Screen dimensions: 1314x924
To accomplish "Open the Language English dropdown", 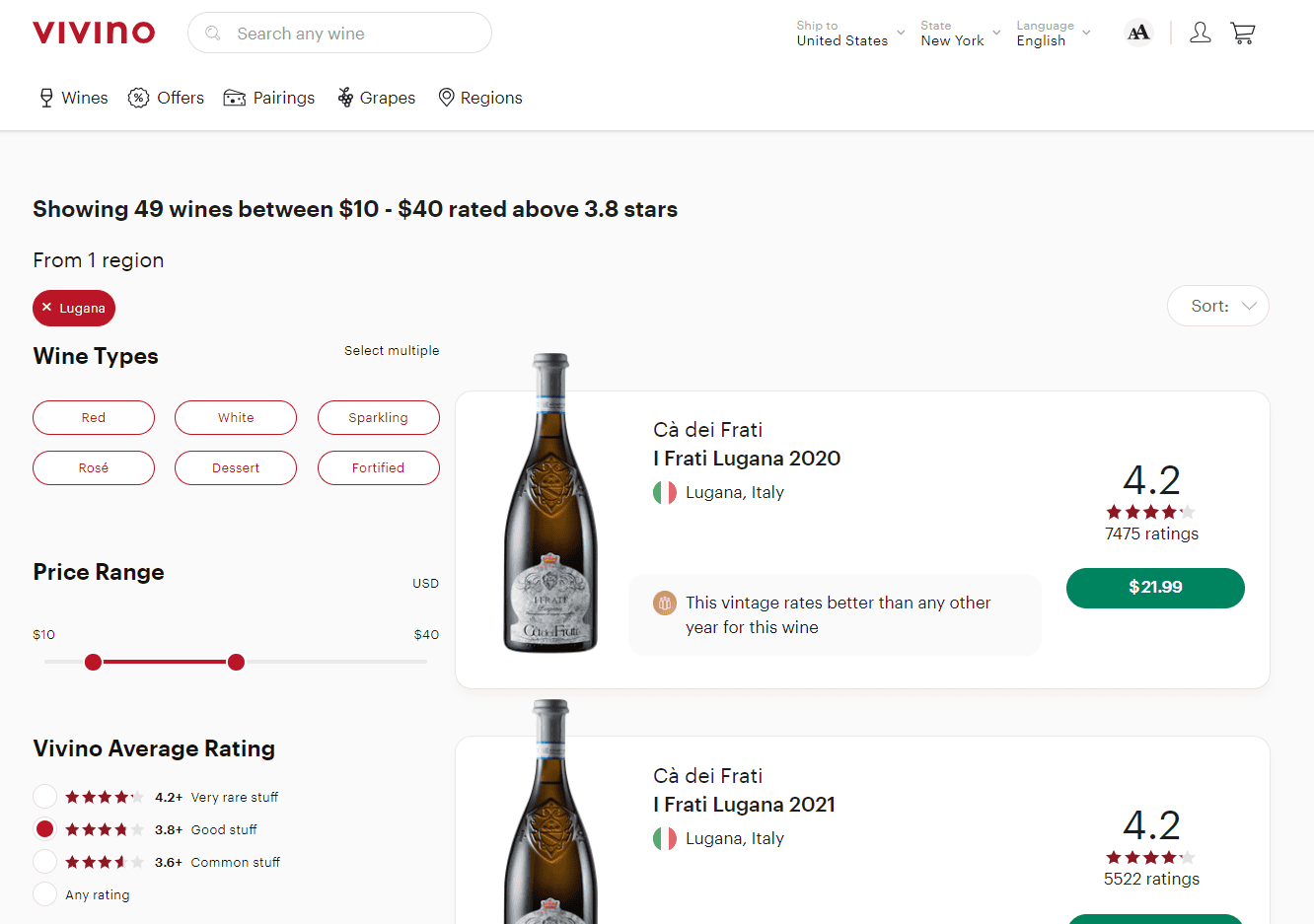I will (1053, 34).
